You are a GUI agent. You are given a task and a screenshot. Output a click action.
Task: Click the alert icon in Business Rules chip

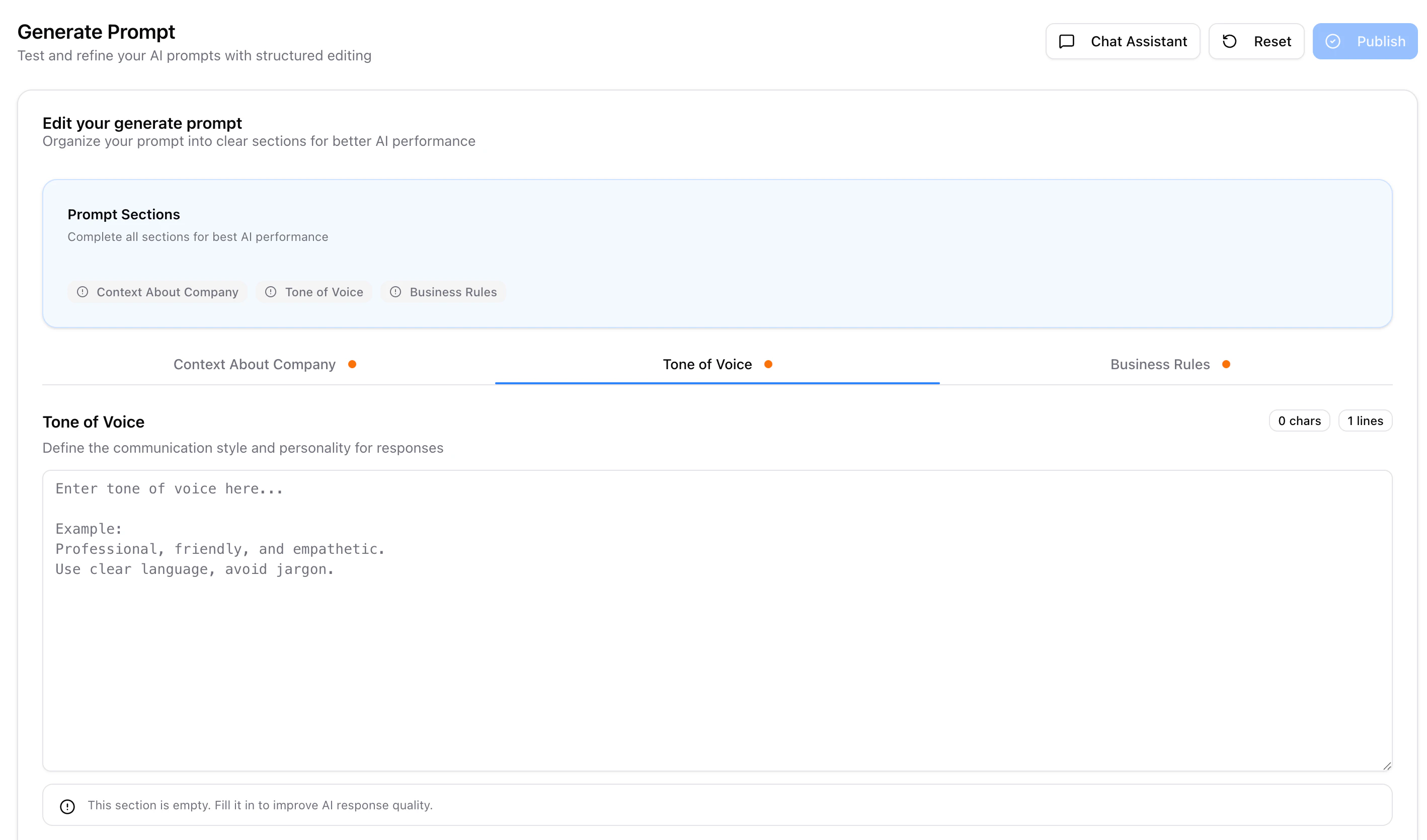click(x=395, y=292)
